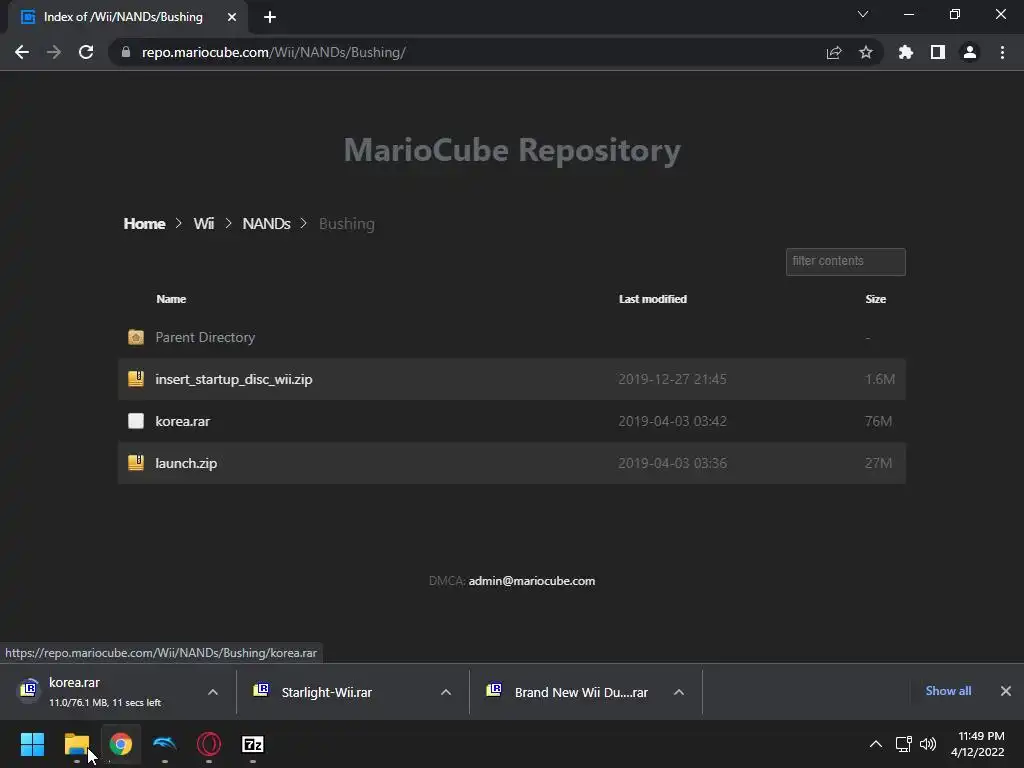Bookmark this page with the star
Screen dimensions: 1024x768
point(866,52)
